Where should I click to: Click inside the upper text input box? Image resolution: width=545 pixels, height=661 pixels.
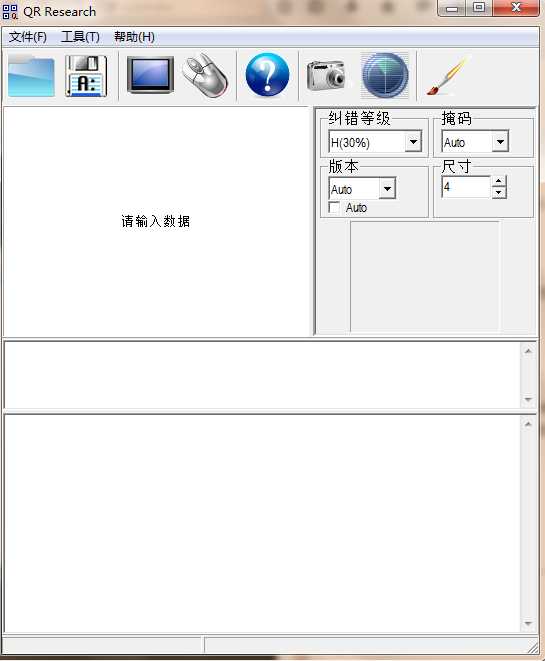(261, 375)
